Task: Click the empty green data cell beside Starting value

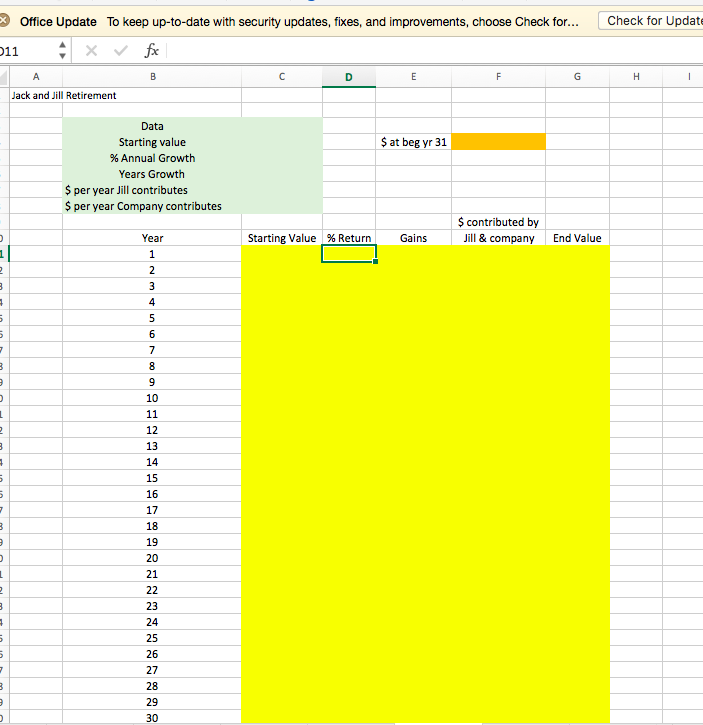Action: point(282,142)
